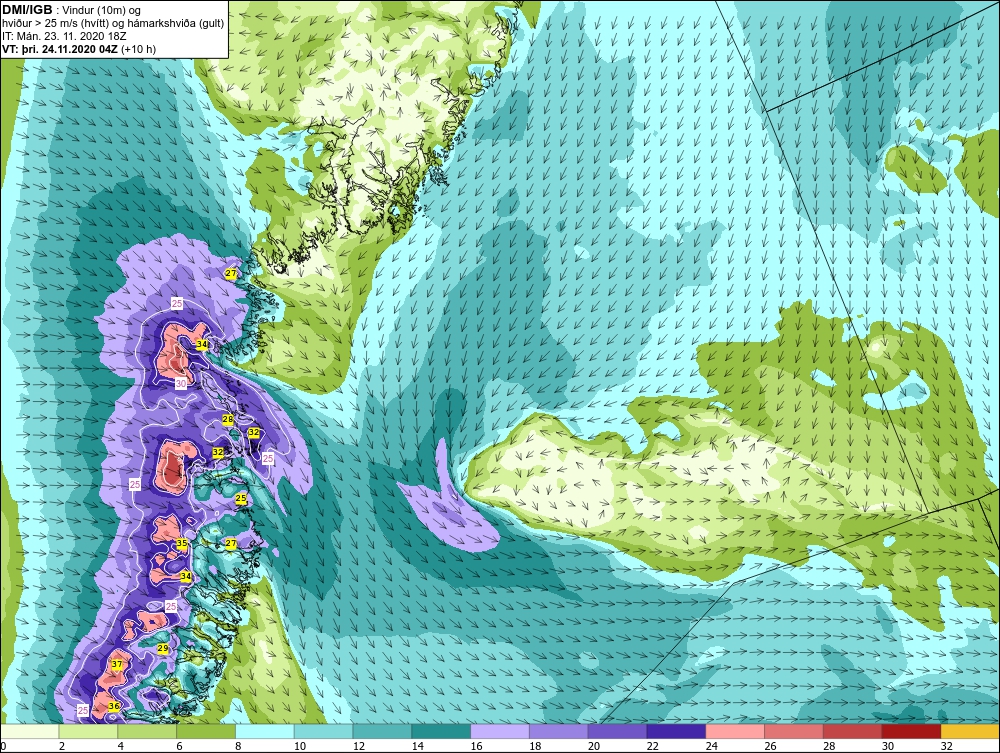Click the 20–22 m/s legend color swatch

click(x=617, y=731)
